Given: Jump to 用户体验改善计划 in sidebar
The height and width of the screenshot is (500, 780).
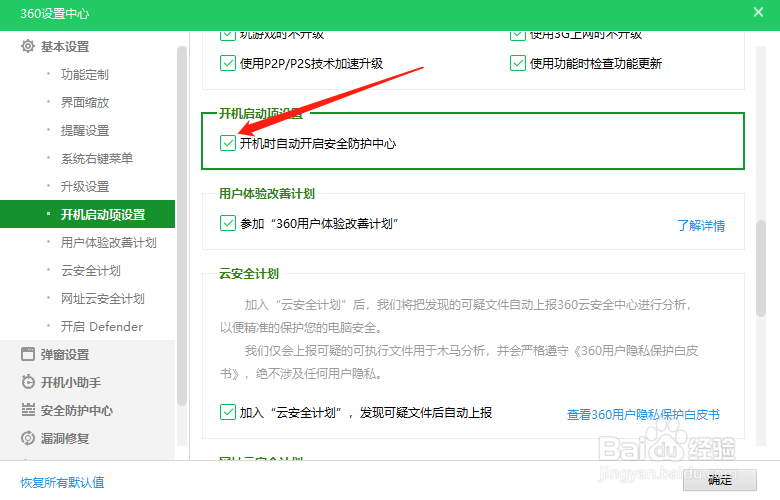Looking at the screenshot, I should point(108,243).
